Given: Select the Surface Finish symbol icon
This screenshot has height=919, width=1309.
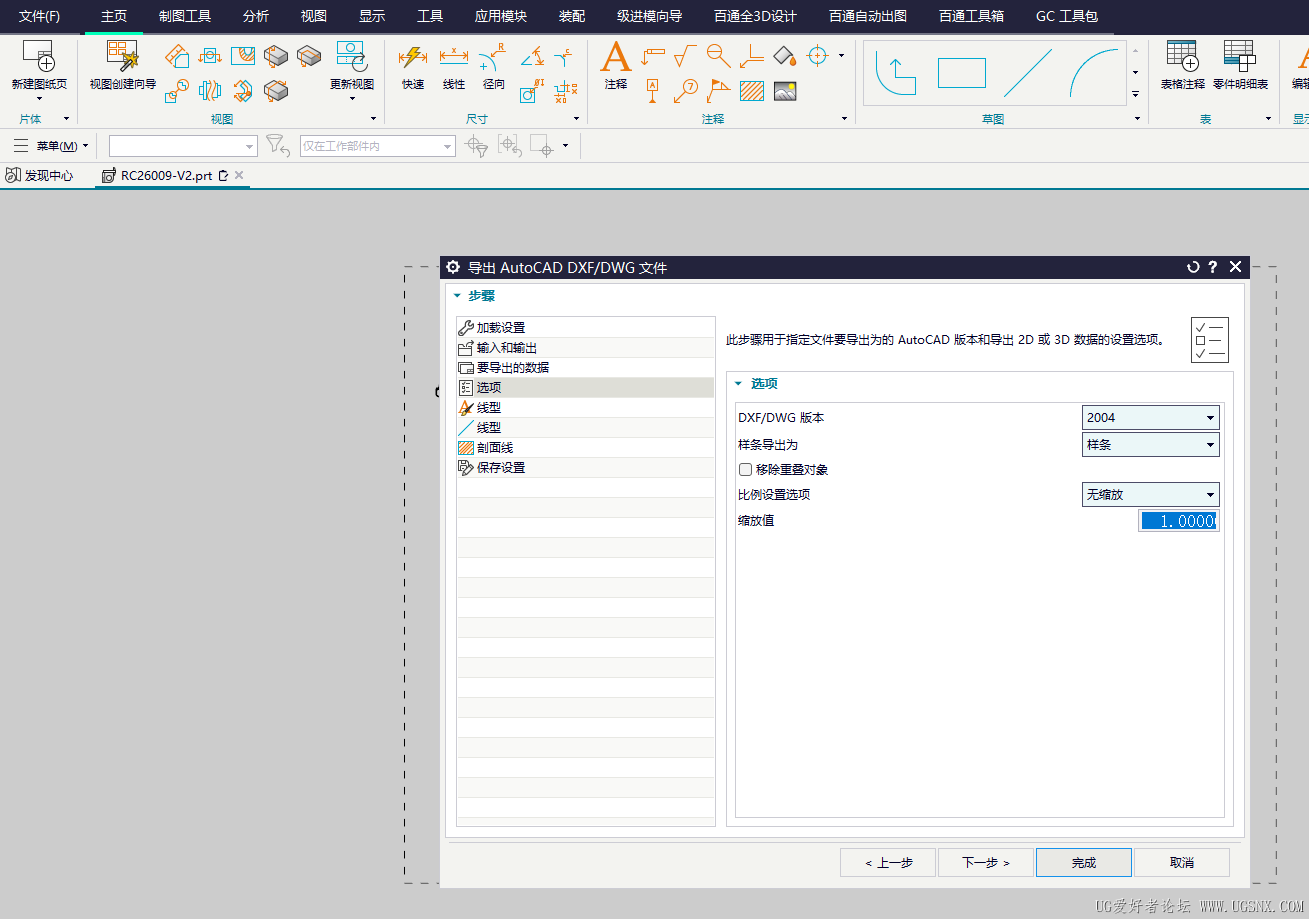Looking at the screenshot, I should point(686,56).
